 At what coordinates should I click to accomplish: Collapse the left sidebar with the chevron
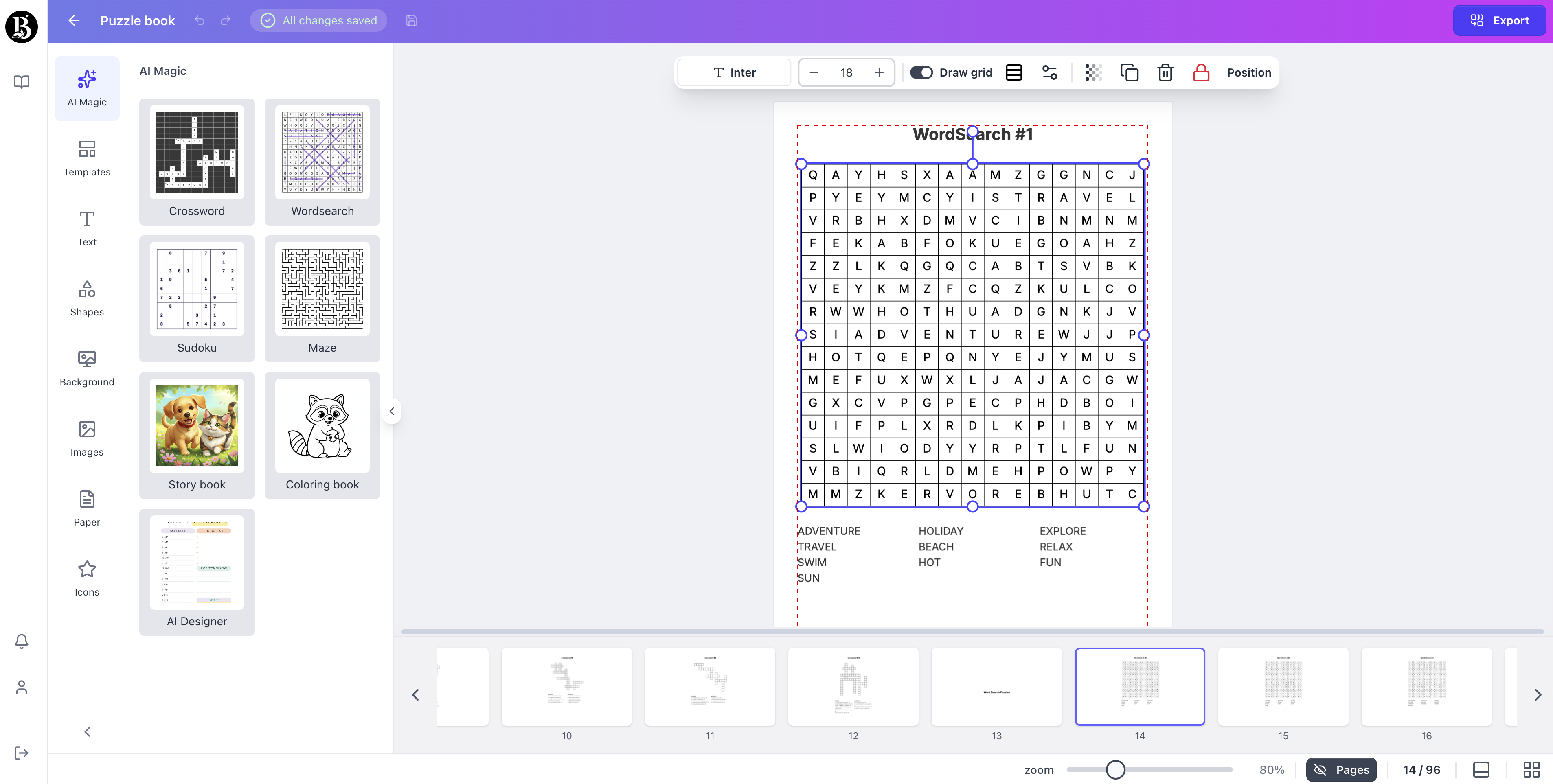click(x=87, y=731)
